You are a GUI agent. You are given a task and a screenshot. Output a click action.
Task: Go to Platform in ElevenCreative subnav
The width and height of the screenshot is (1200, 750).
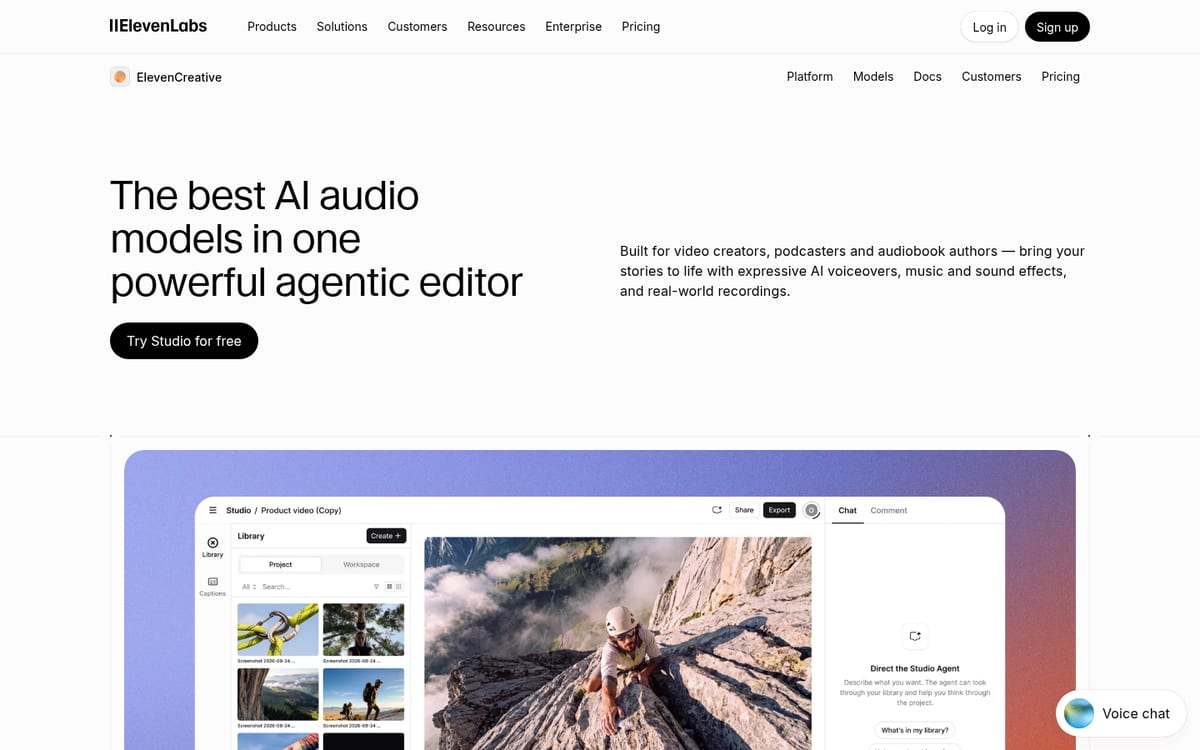coord(810,77)
